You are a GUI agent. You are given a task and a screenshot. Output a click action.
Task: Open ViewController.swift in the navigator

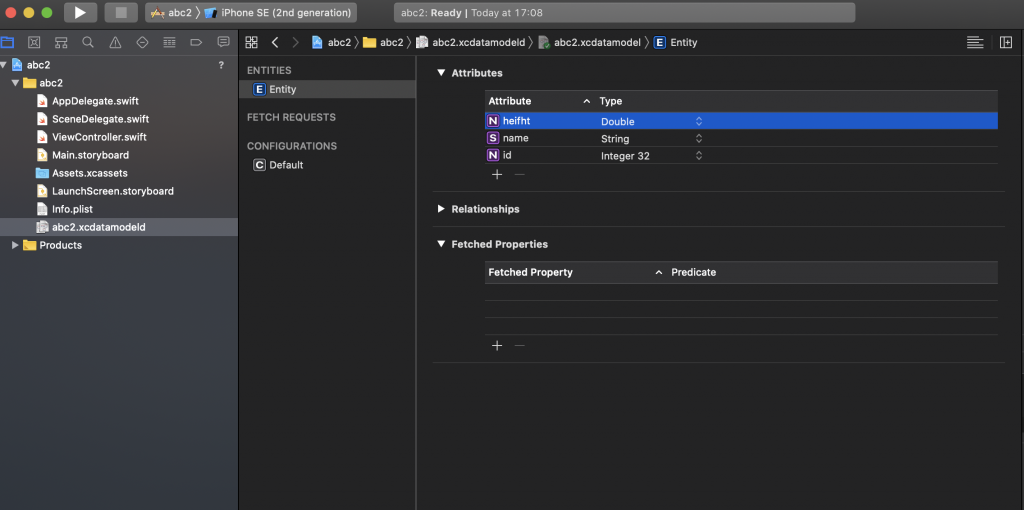tap(99, 137)
